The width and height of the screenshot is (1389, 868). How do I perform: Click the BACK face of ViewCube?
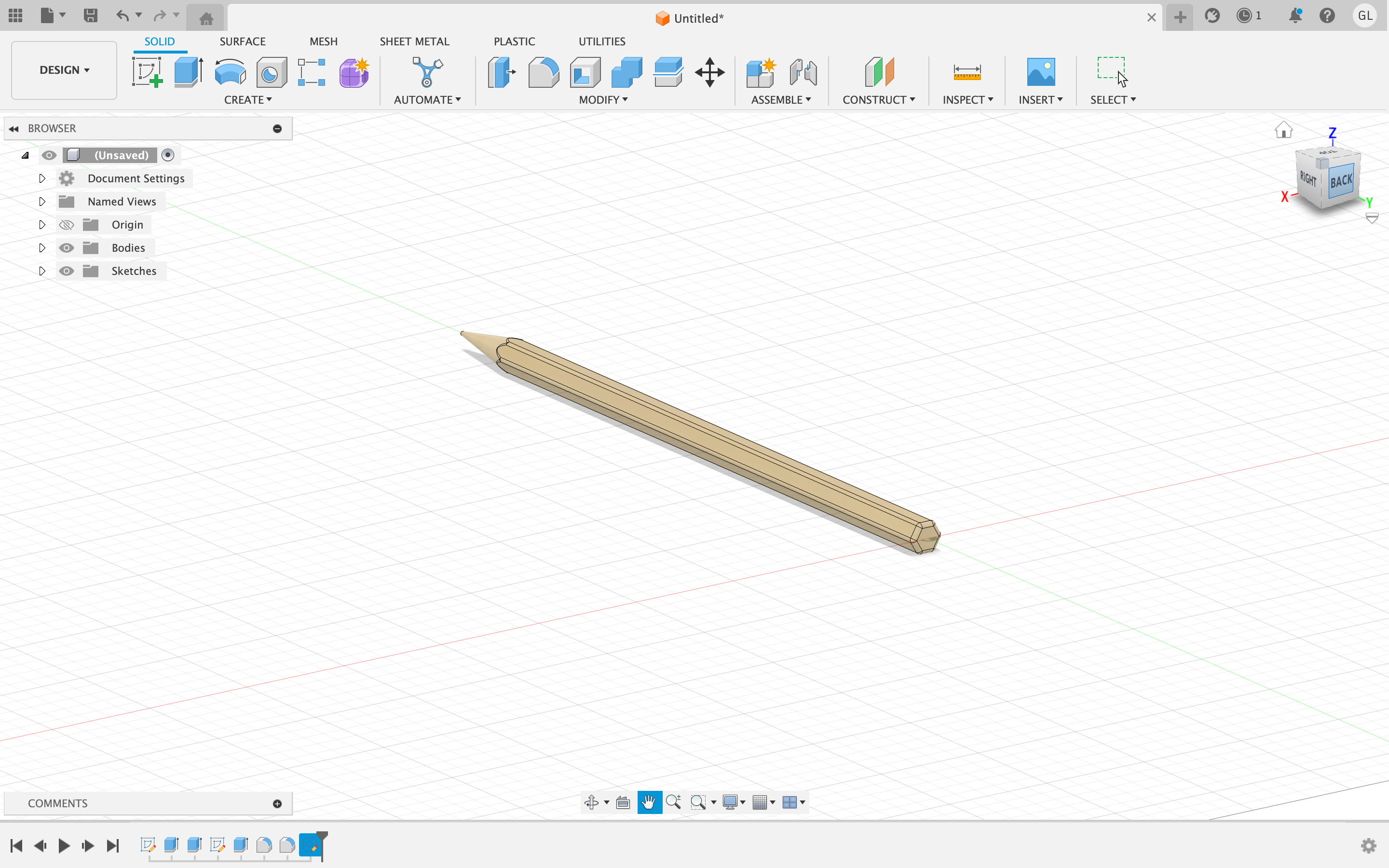click(1341, 181)
